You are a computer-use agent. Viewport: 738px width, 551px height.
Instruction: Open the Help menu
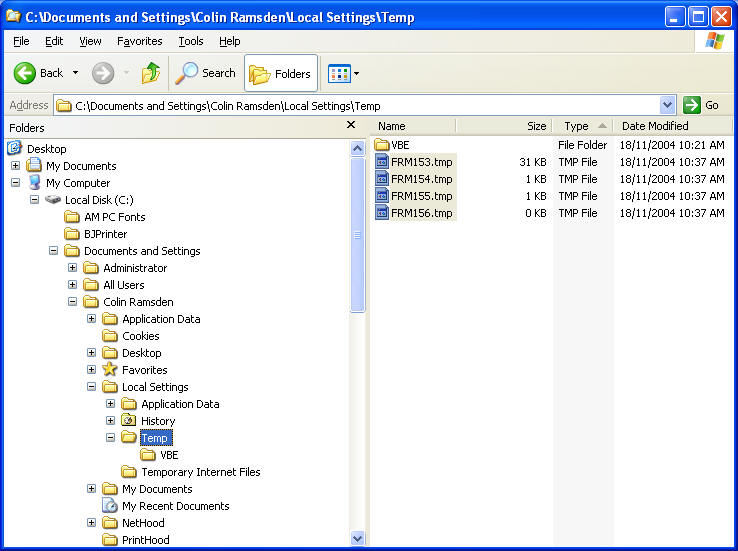point(230,41)
